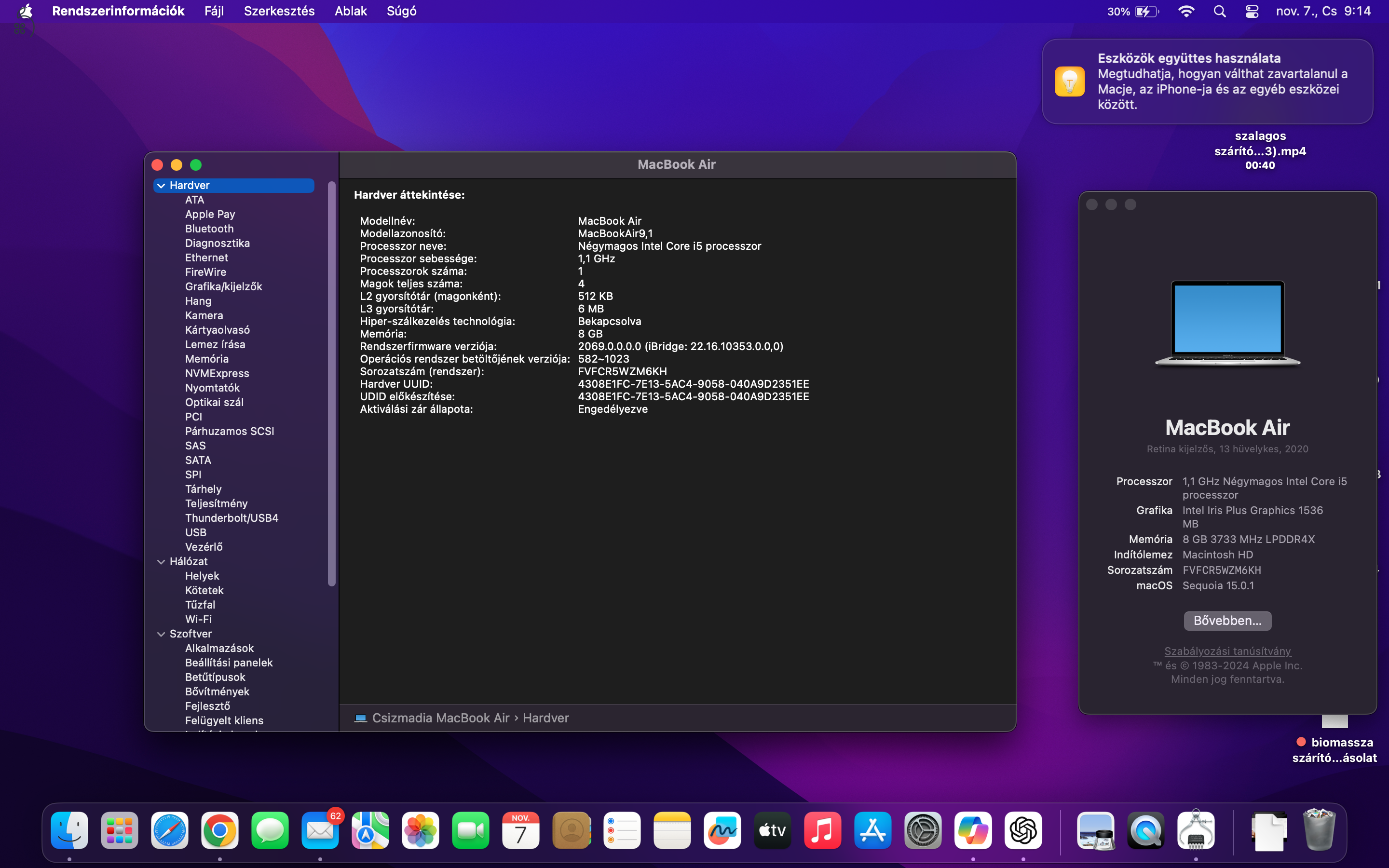
Task: Open Maps from the dock
Action: [370, 830]
